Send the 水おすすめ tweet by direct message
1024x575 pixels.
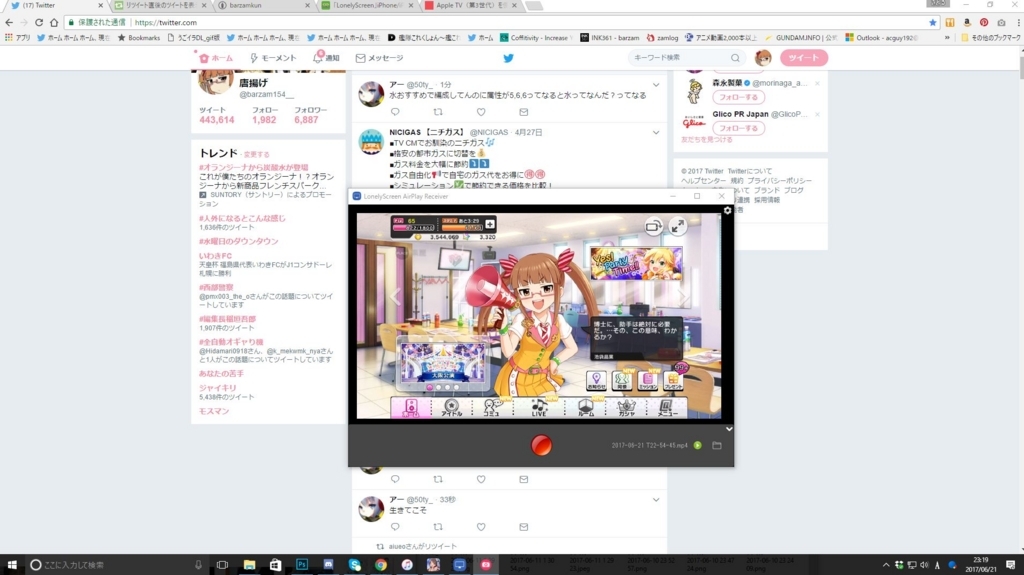click(x=524, y=112)
